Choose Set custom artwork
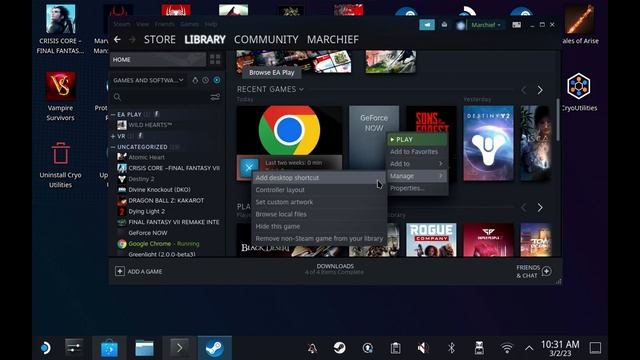 pyautogui.click(x=319, y=202)
